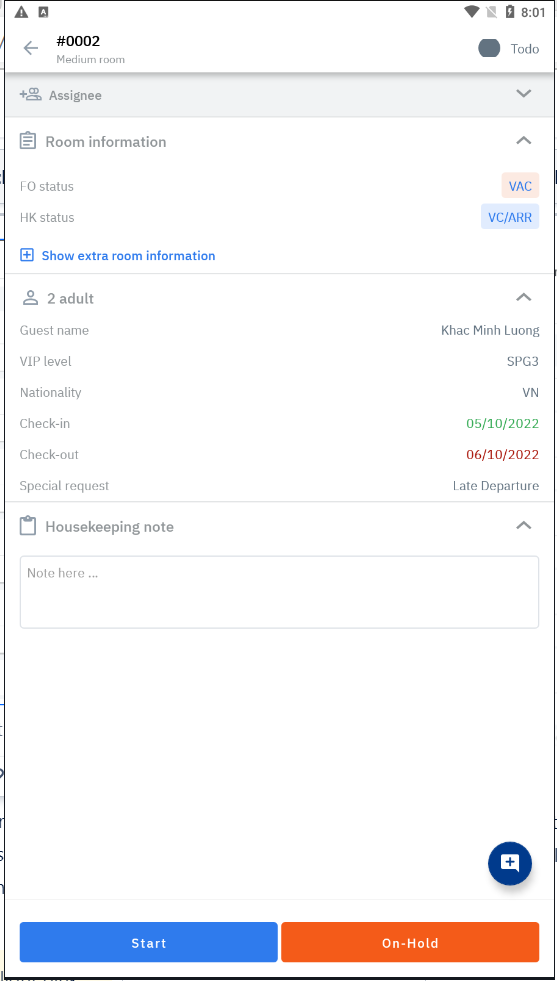Click the housekeeping note text field
Image resolution: width=557 pixels, height=981 pixels.
[279, 592]
